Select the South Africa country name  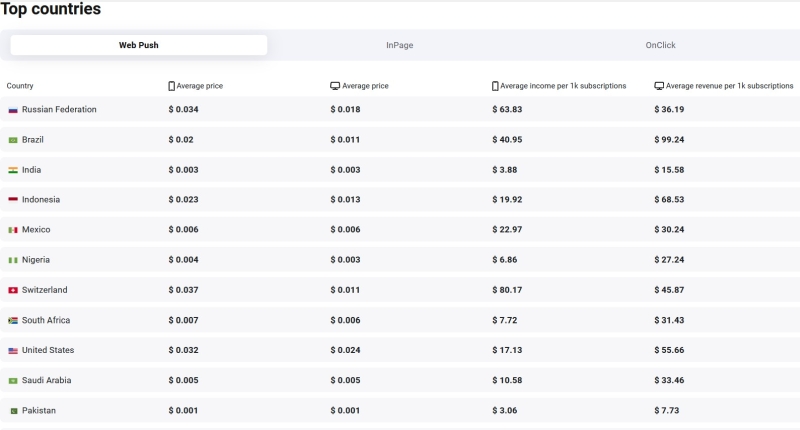tap(46, 320)
